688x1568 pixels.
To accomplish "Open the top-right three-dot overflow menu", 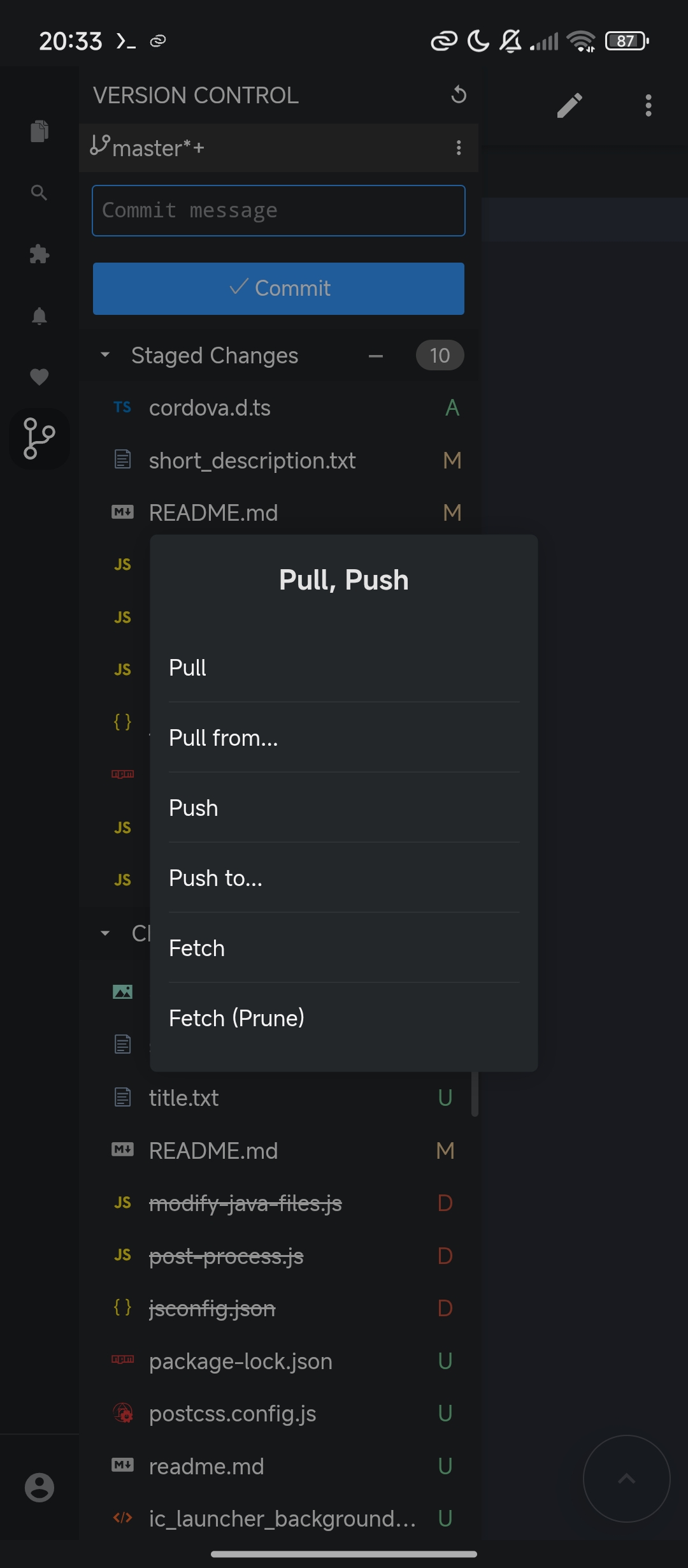I will pyautogui.click(x=648, y=105).
